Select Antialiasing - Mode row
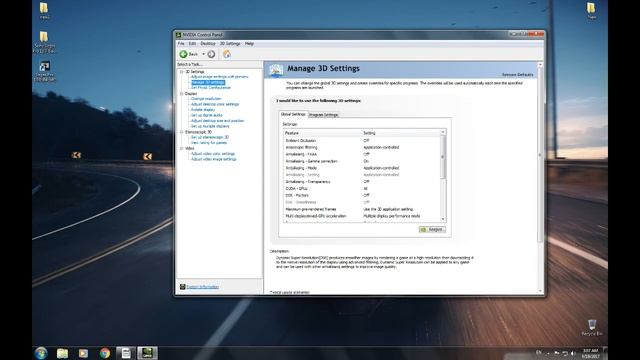The width and height of the screenshot is (640, 360). [x=362, y=168]
